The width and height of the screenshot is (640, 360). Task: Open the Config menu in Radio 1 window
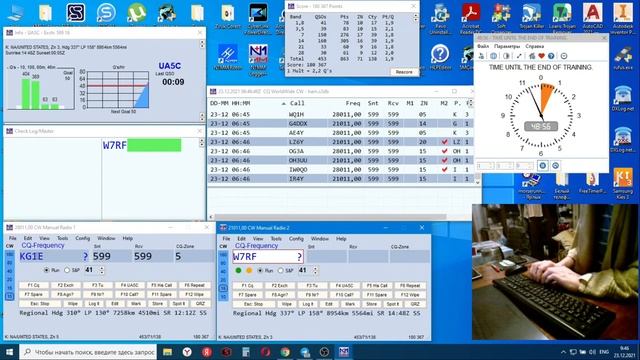coord(82,238)
